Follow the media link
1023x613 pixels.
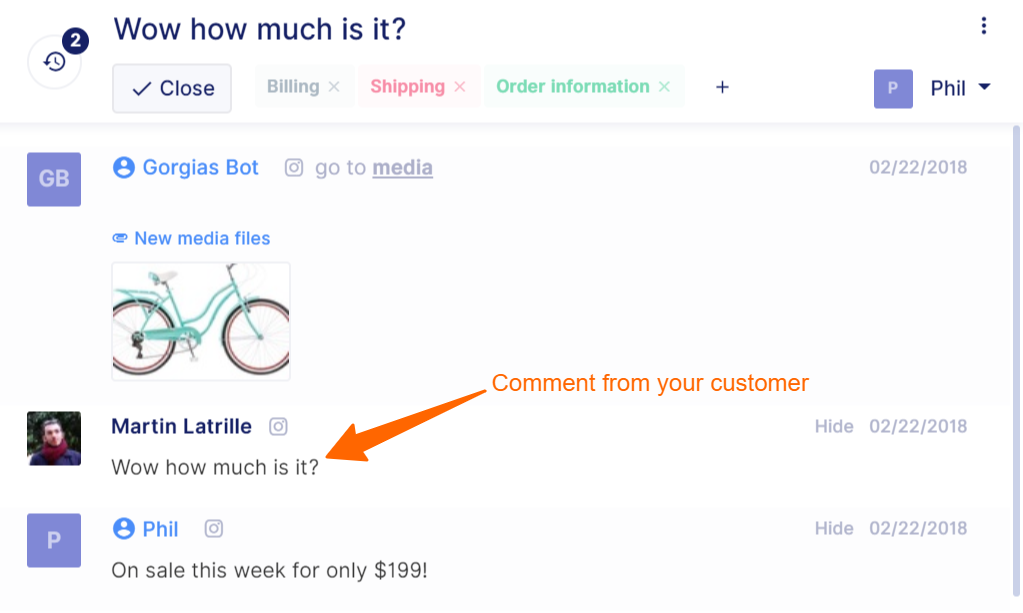pyautogui.click(x=403, y=168)
